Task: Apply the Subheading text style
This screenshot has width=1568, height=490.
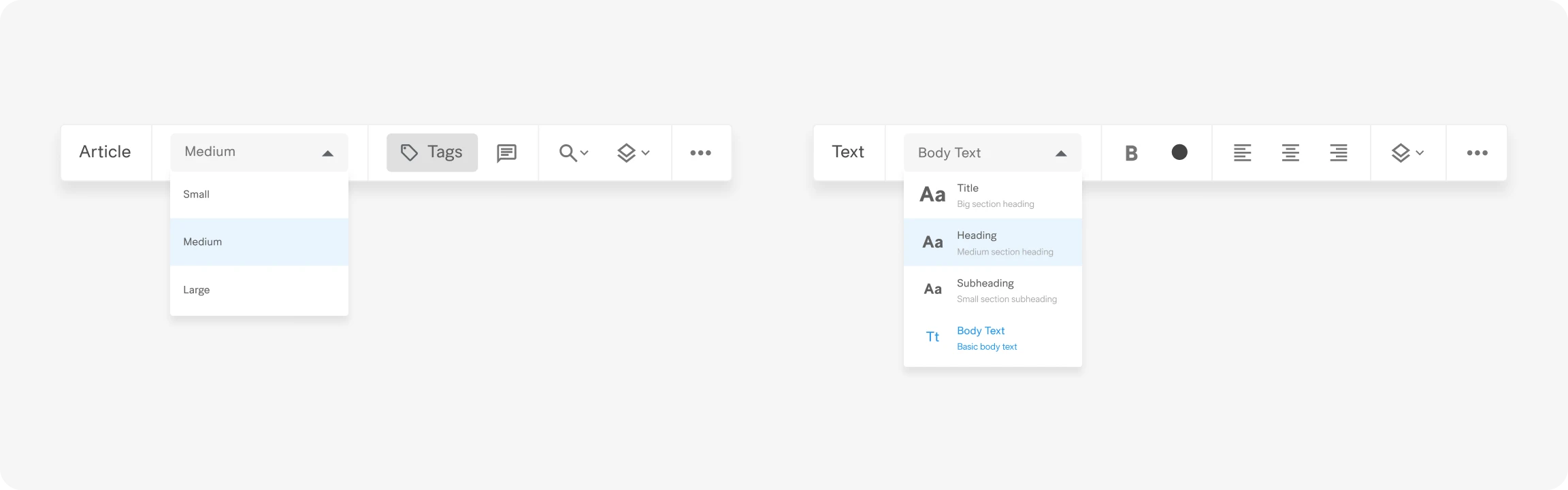Action: click(x=992, y=290)
